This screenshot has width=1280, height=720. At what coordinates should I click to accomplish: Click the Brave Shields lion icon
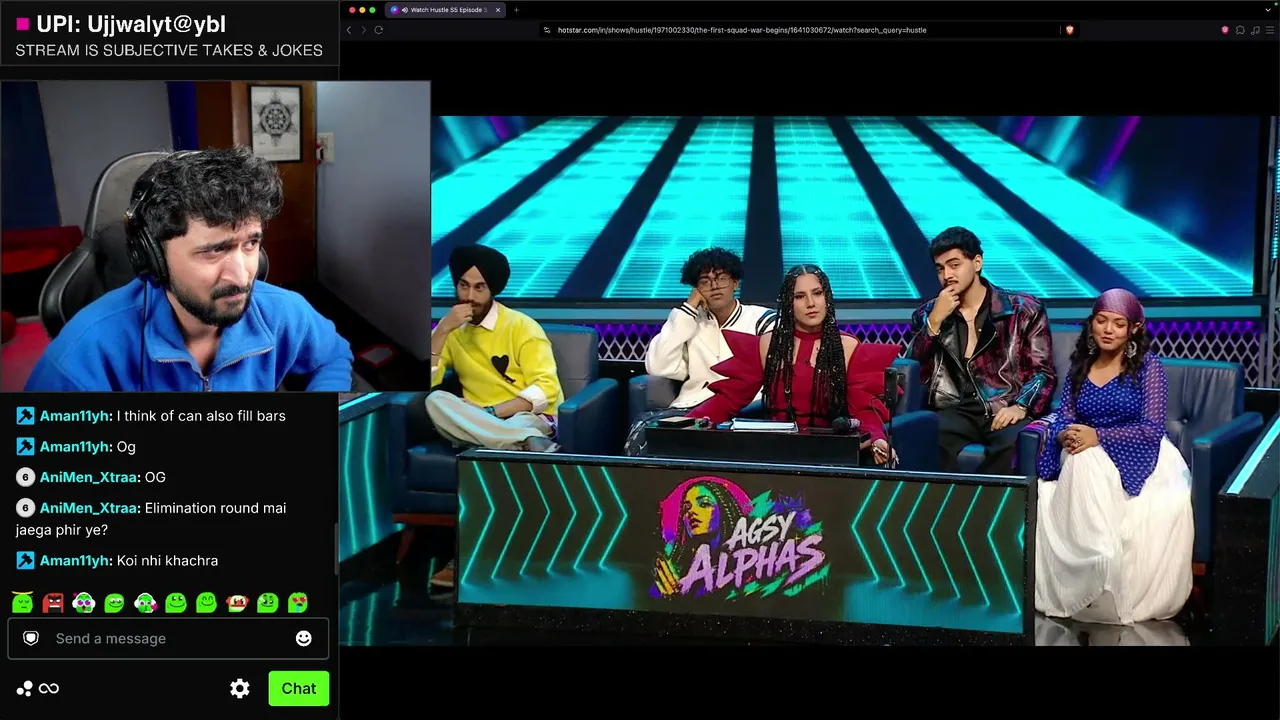[1069, 30]
